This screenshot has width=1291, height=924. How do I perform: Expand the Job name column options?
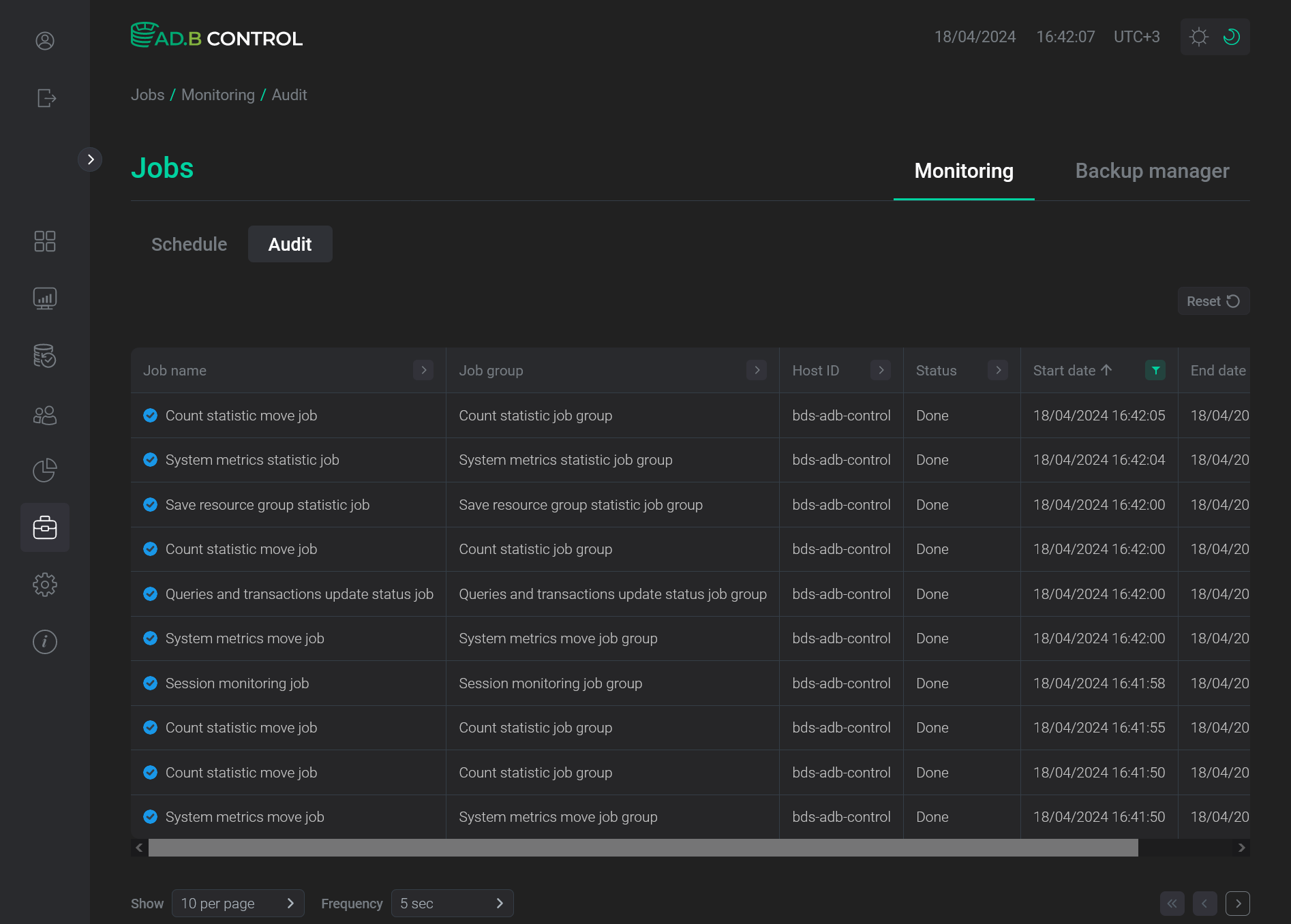[x=423, y=370]
